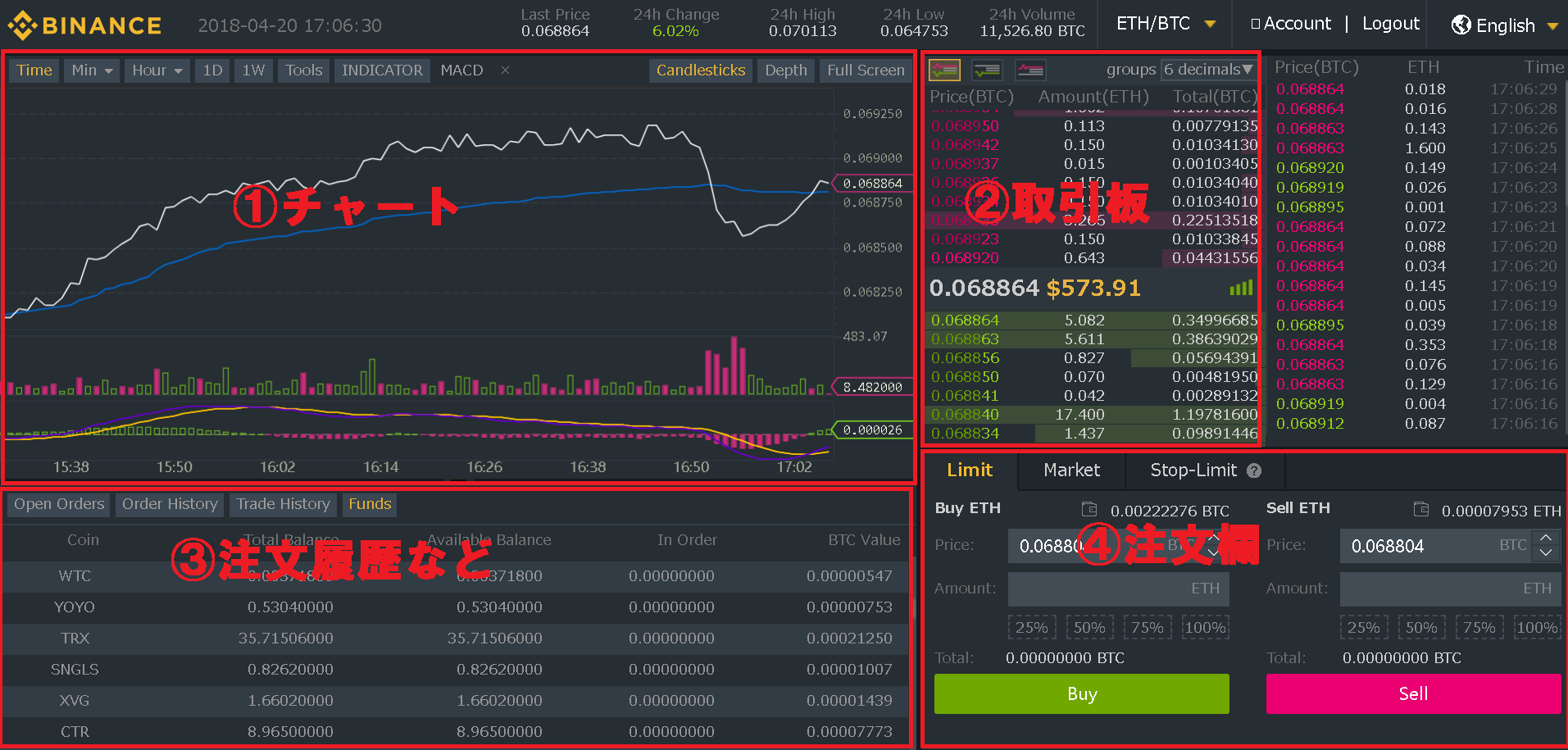The width and height of the screenshot is (1568, 750).
Task: Open chart Tools
Action: point(303,70)
